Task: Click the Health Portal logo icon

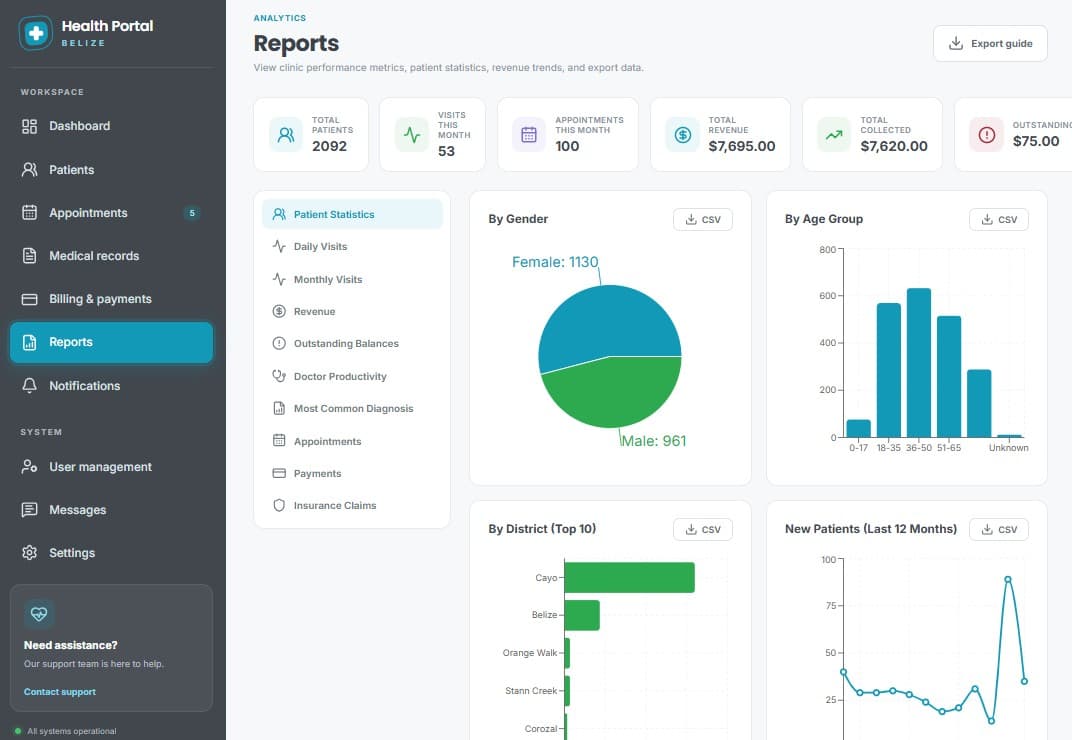Action: [x=36, y=33]
